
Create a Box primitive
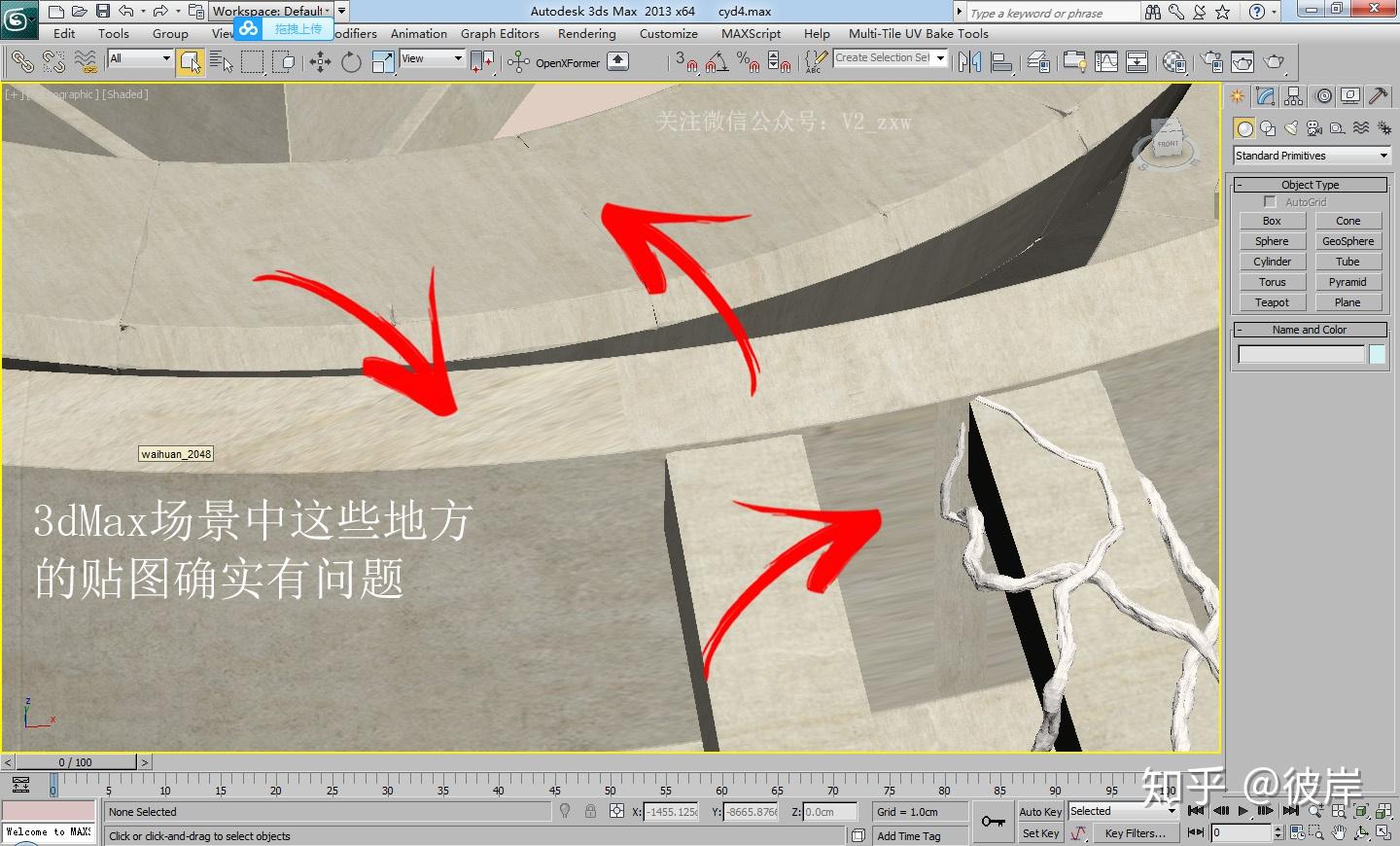click(x=1272, y=221)
